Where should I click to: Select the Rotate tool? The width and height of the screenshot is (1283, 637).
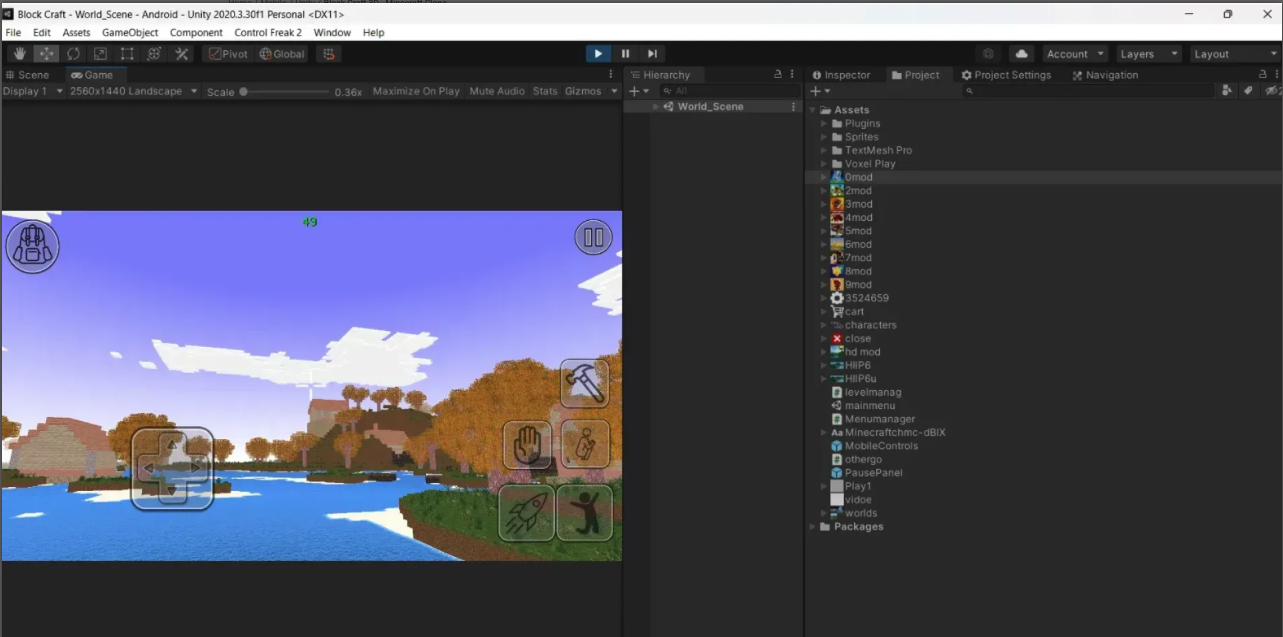click(x=74, y=54)
